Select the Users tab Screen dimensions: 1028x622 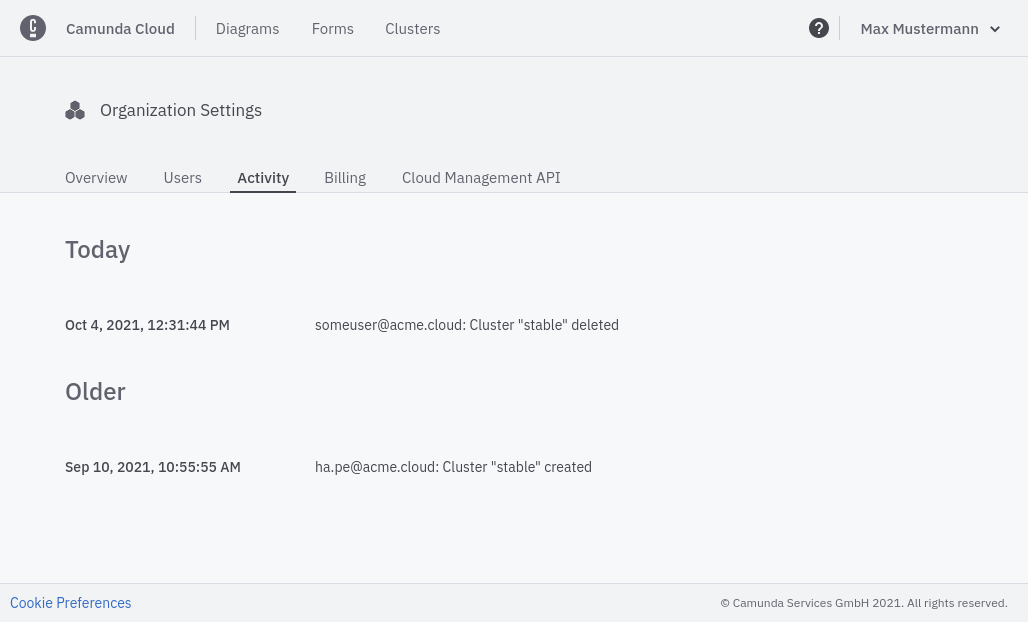[182, 178]
